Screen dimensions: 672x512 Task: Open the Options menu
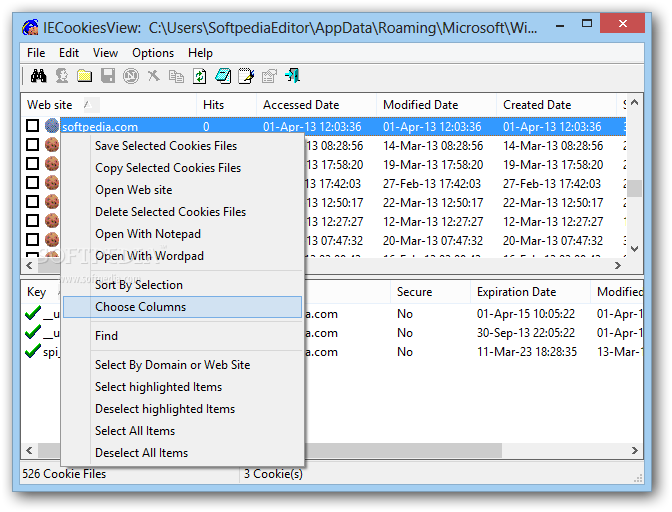coord(153,53)
